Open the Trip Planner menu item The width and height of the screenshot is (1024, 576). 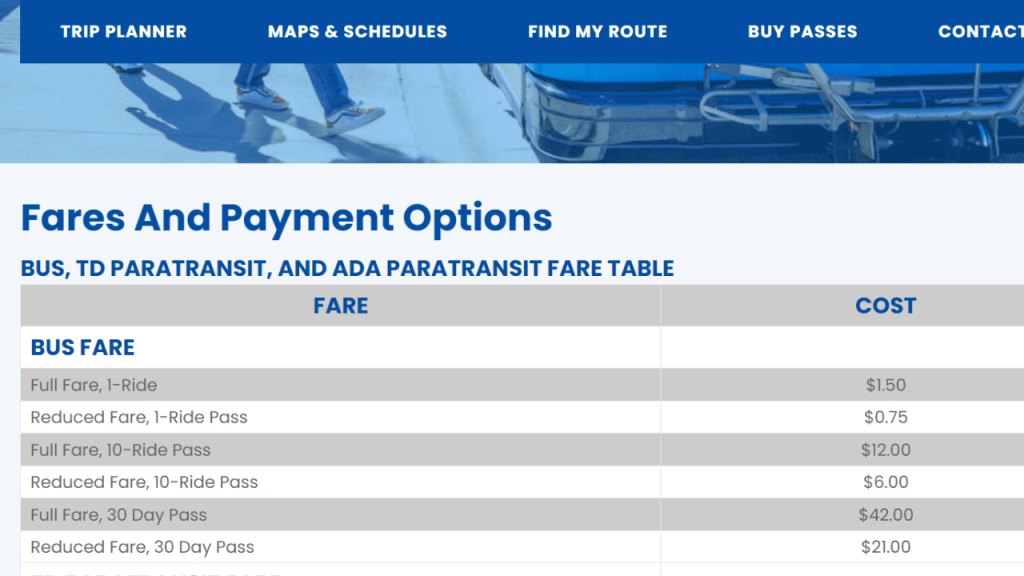click(123, 31)
